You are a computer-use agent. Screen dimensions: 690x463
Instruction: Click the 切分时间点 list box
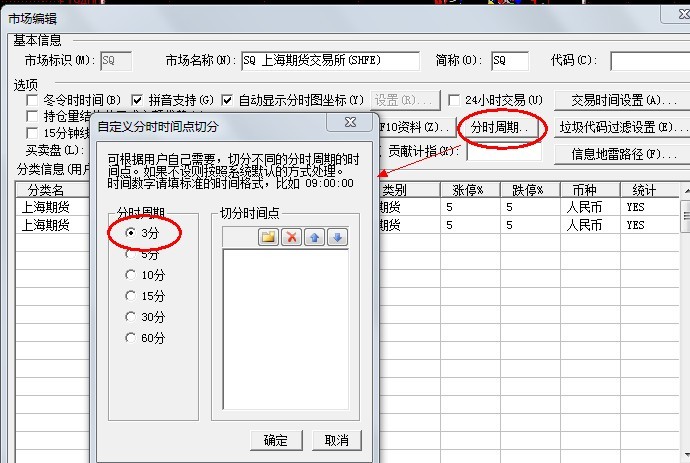click(x=286, y=329)
